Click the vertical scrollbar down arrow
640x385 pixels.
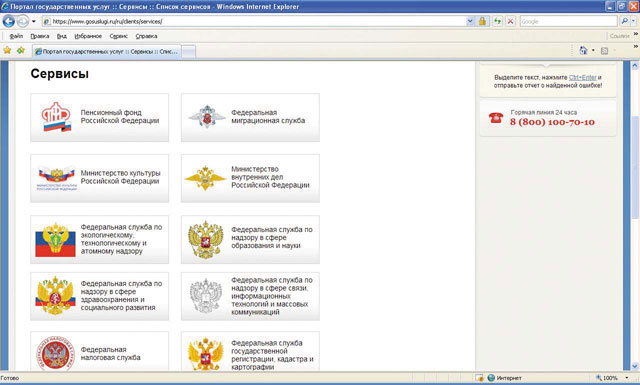click(635, 366)
